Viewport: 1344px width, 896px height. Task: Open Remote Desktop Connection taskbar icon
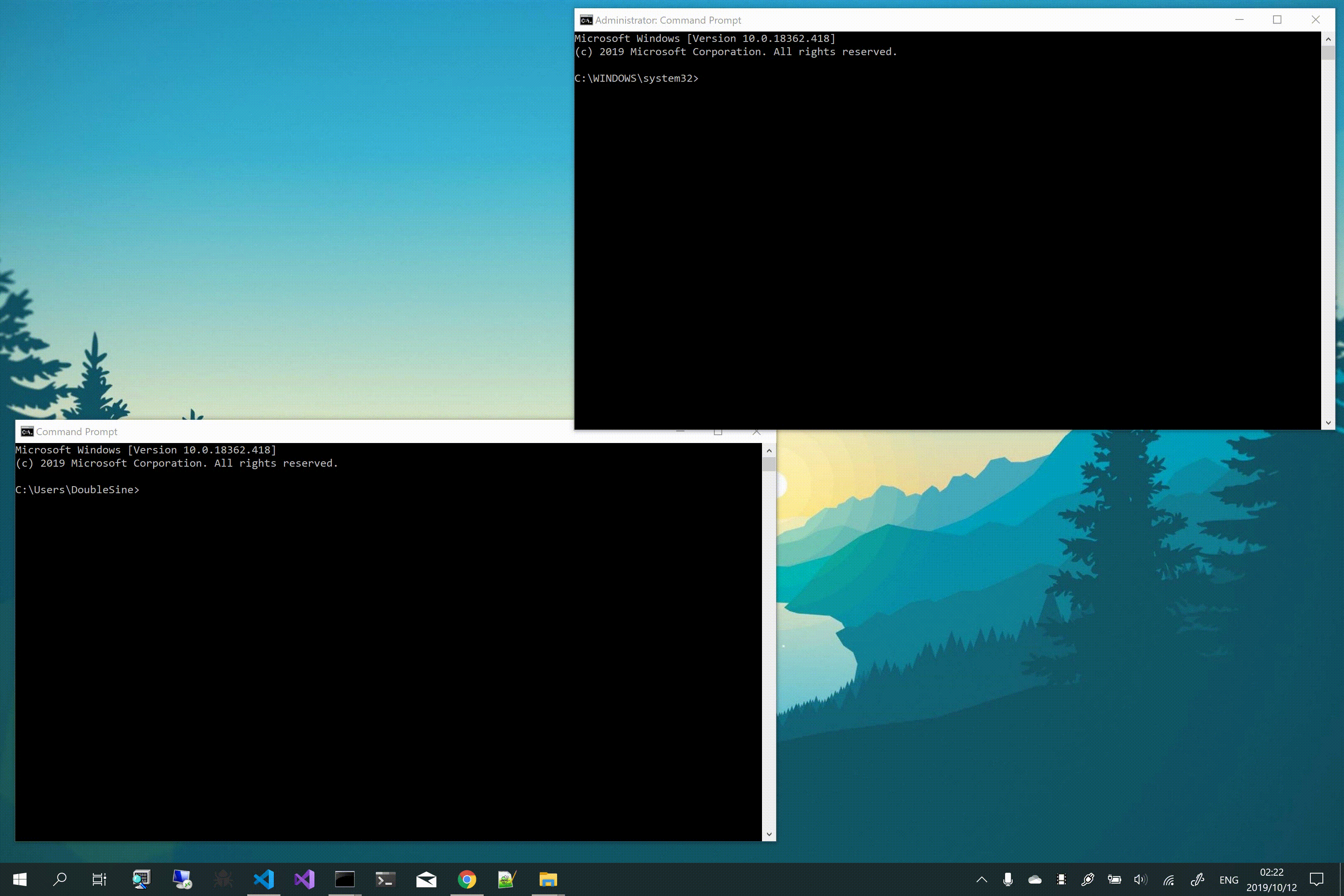[x=182, y=879]
